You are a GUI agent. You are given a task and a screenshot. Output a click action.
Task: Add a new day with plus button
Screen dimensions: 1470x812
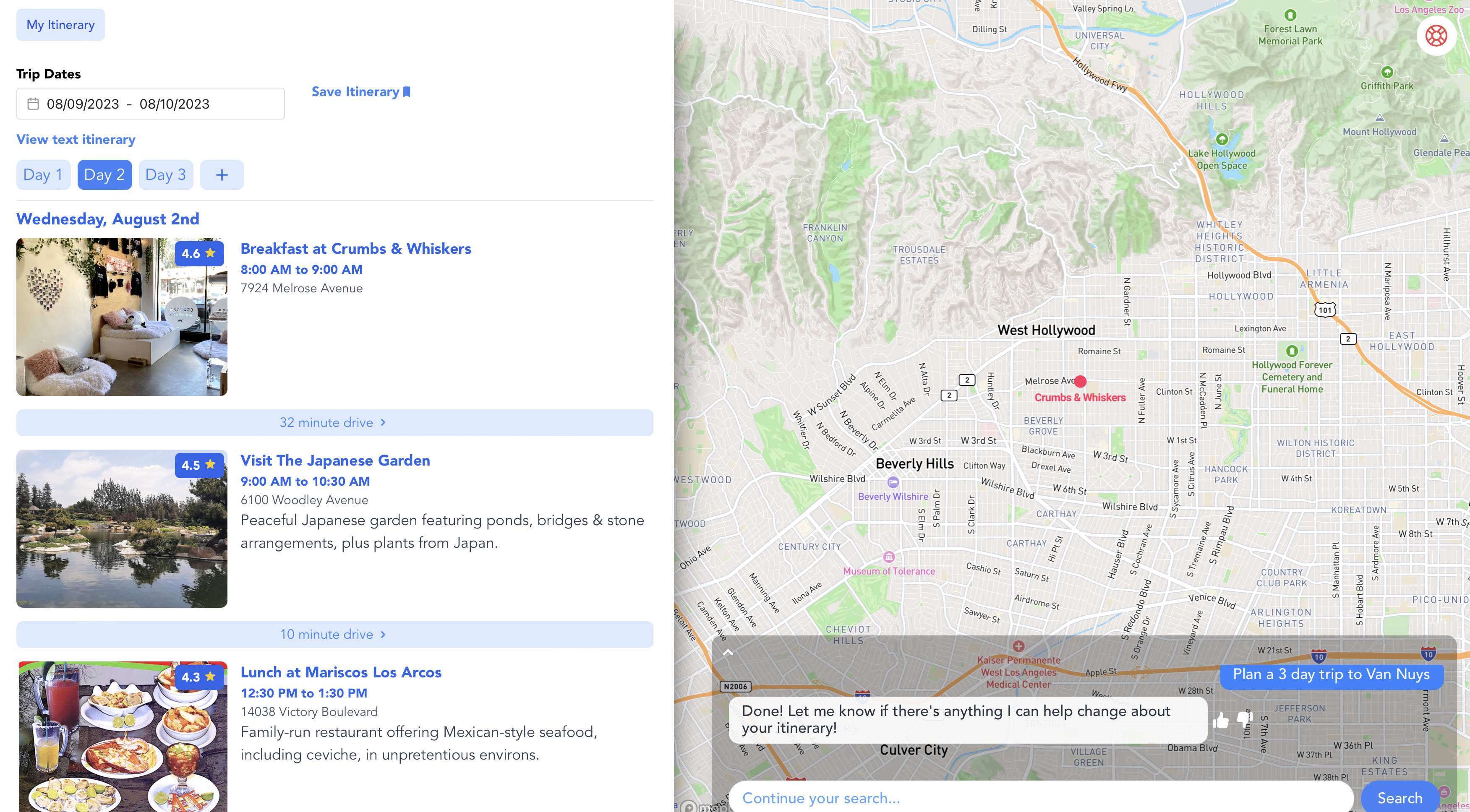coord(222,174)
